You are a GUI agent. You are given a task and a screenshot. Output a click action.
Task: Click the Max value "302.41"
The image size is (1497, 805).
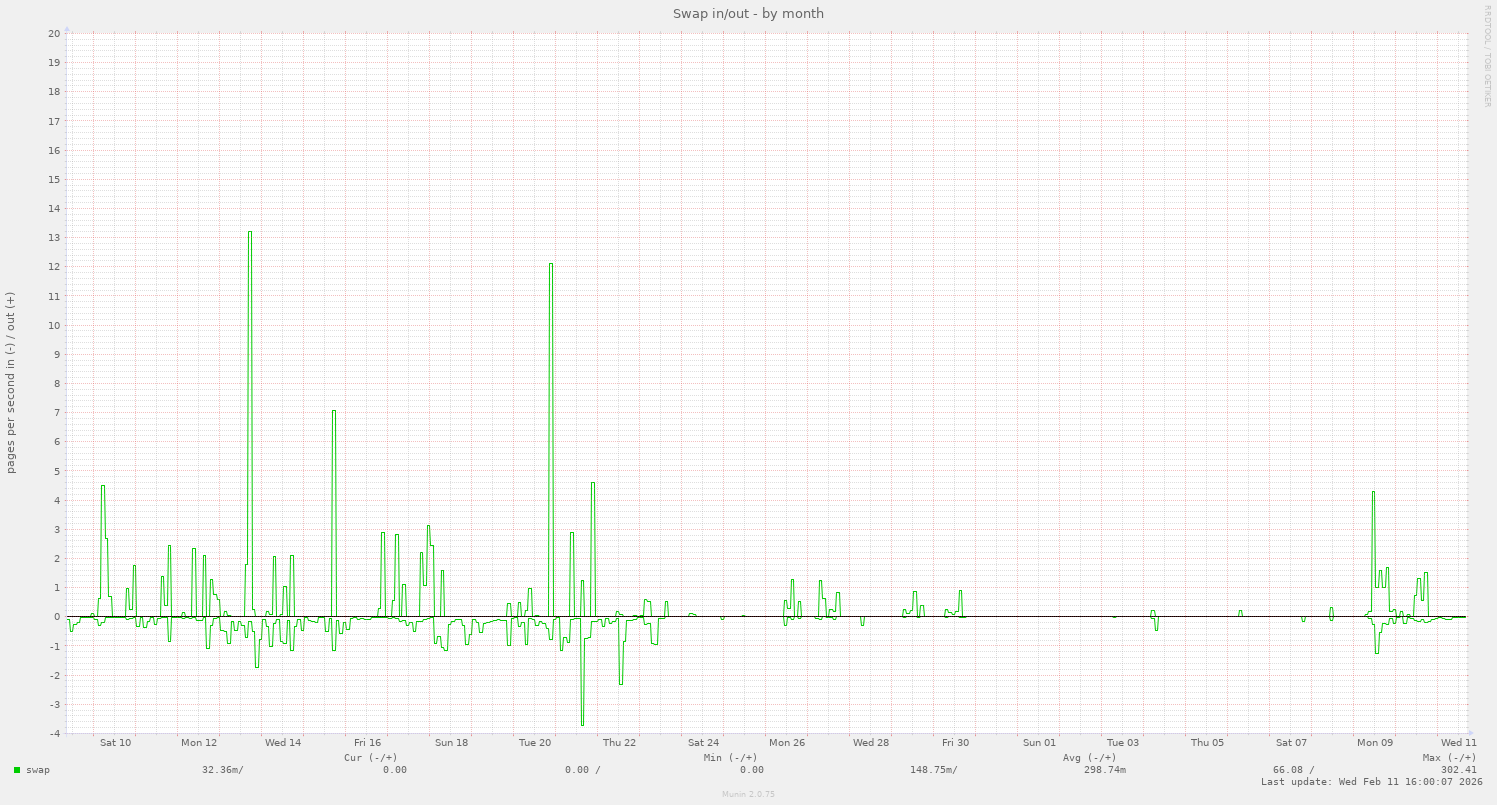pyautogui.click(x=1458, y=769)
